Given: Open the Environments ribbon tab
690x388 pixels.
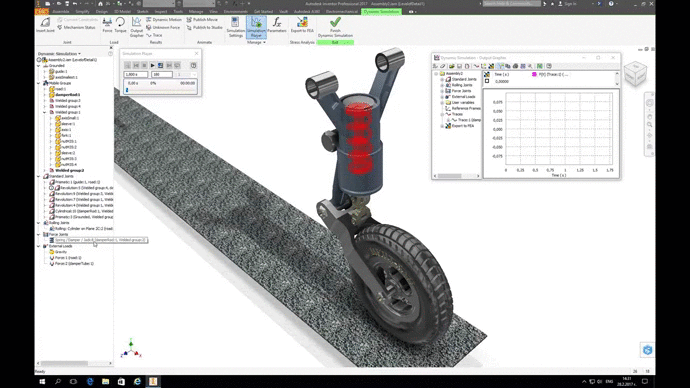Looking at the screenshot, I should [x=235, y=11].
